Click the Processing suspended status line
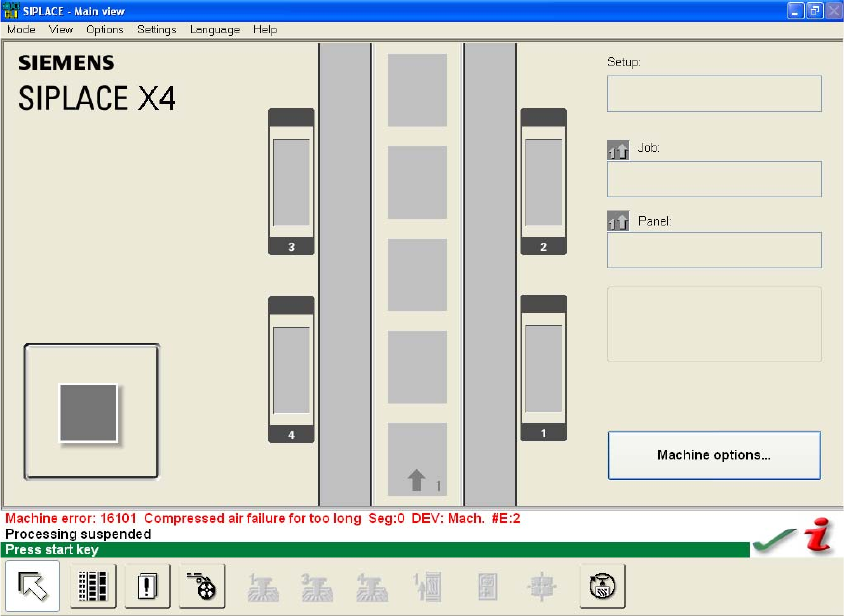 point(78,534)
